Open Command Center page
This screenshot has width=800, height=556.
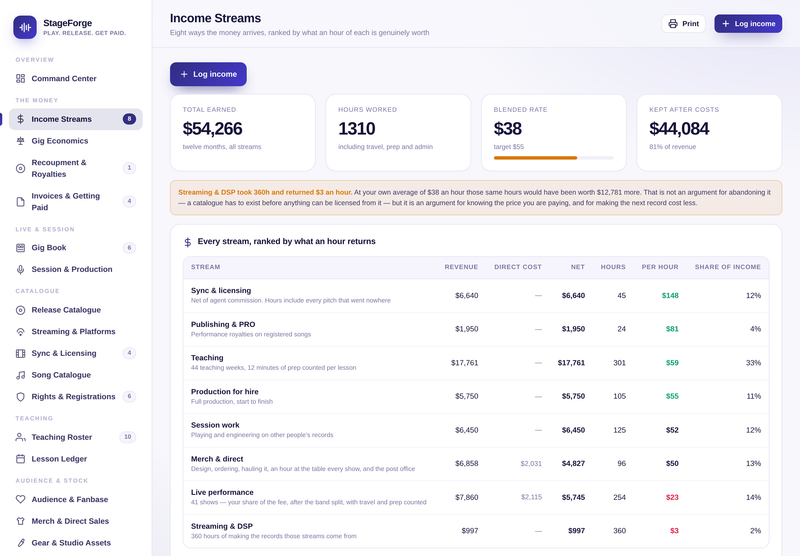[76, 79]
